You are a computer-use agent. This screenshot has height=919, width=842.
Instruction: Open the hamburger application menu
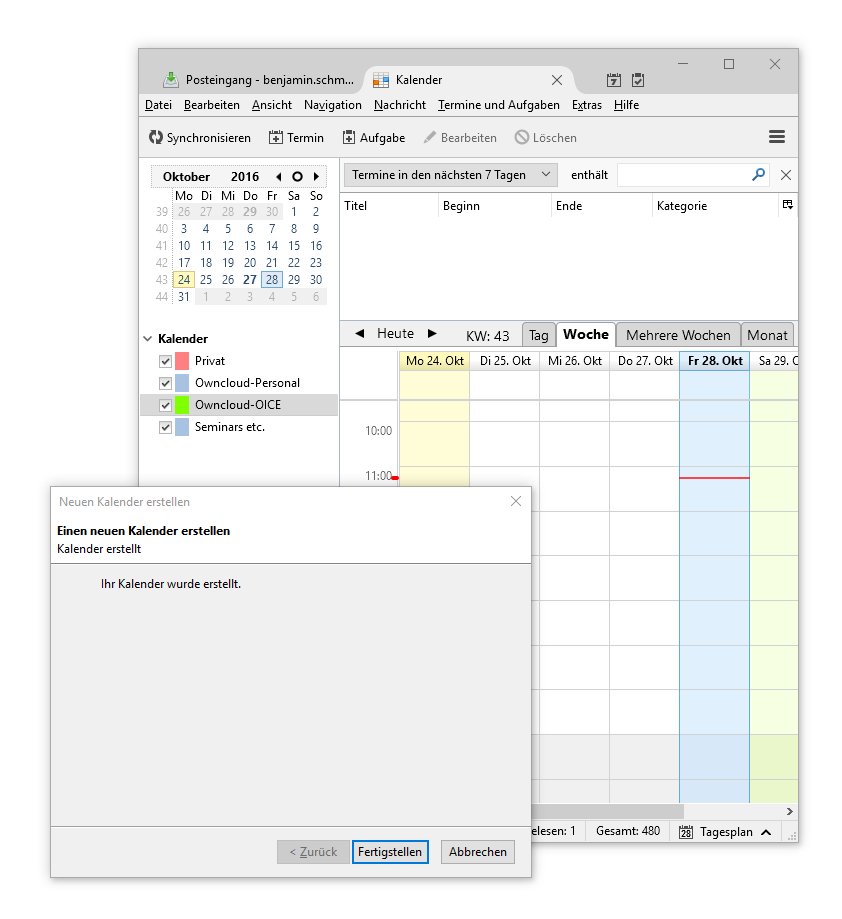(776, 137)
